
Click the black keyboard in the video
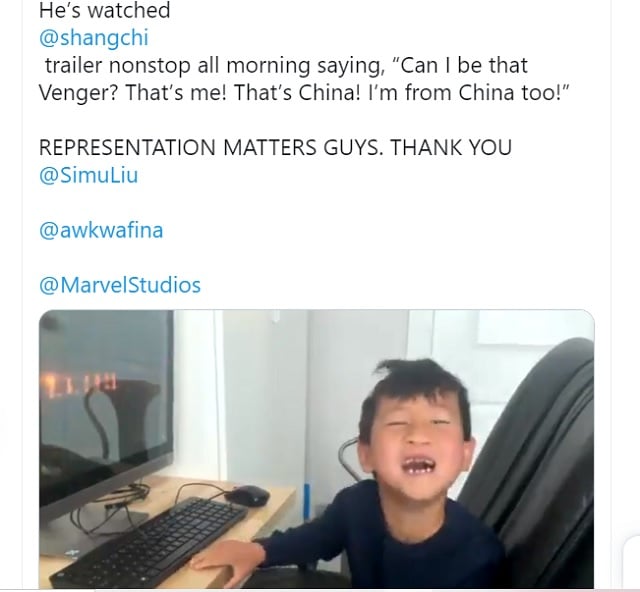pyautogui.click(x=151, y=543)
